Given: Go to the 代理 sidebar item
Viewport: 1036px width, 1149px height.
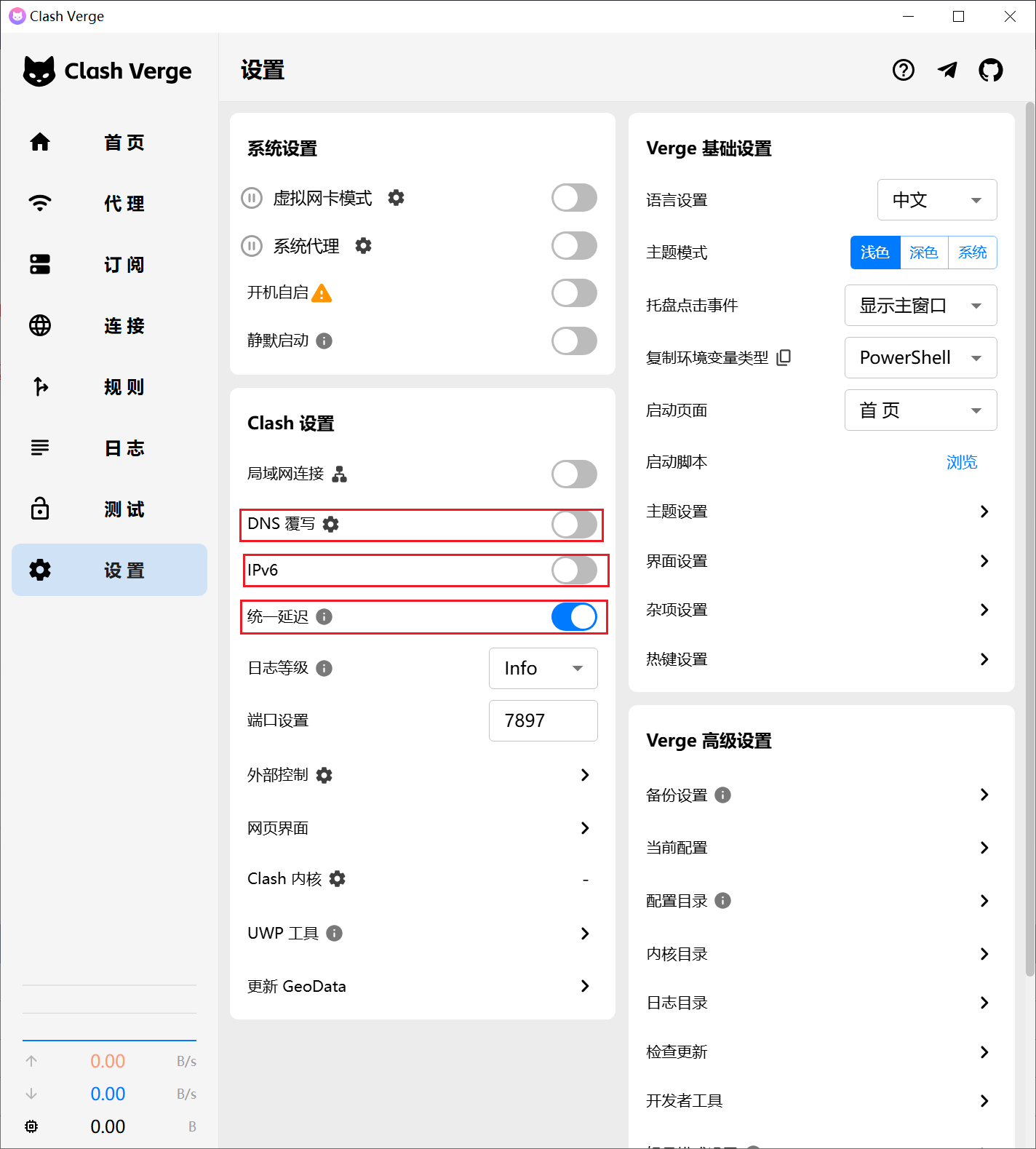Looking at the screenshot, I should [x=109, y=203].
